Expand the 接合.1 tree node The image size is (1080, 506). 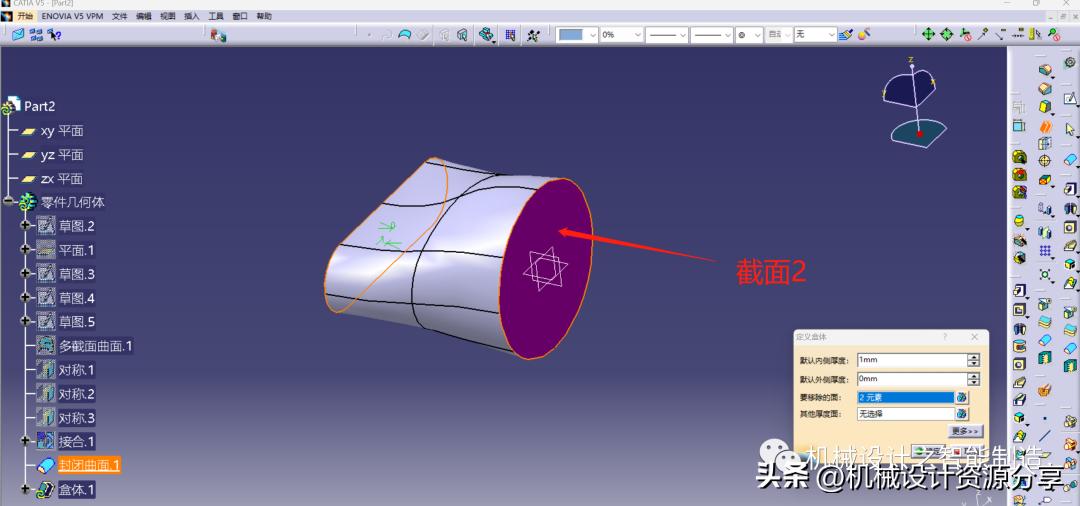26,441
